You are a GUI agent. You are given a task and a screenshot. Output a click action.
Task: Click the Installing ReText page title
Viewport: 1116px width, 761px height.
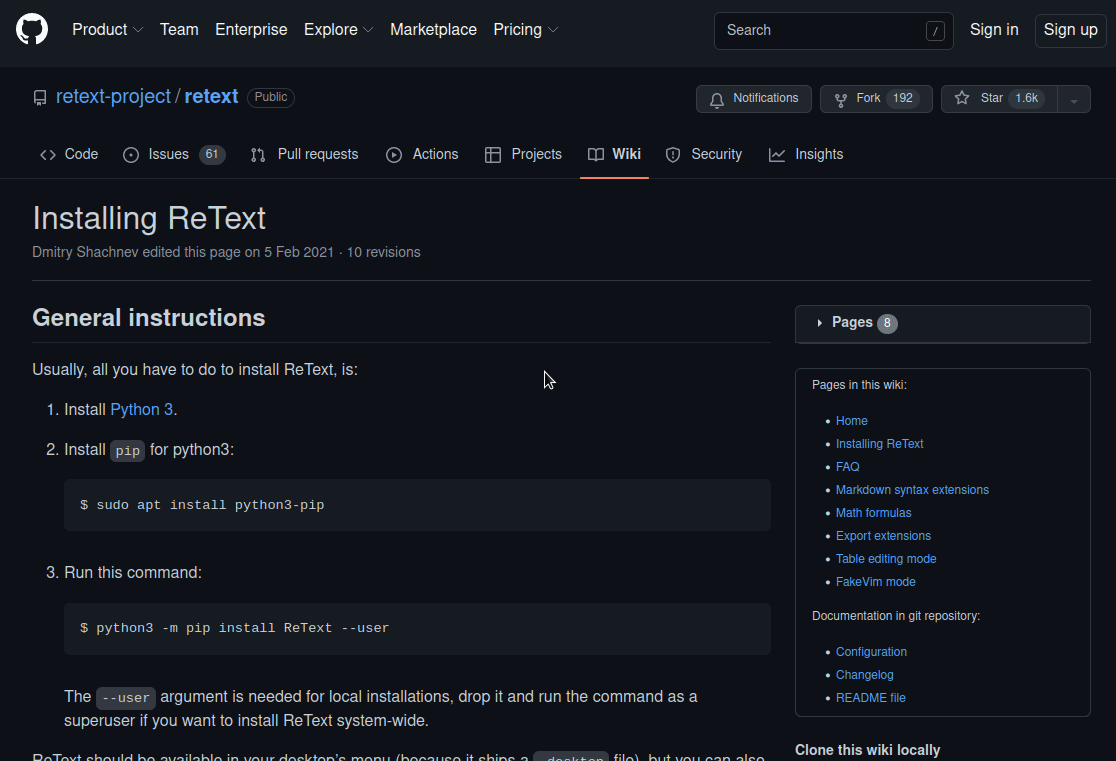click(149, 219)
